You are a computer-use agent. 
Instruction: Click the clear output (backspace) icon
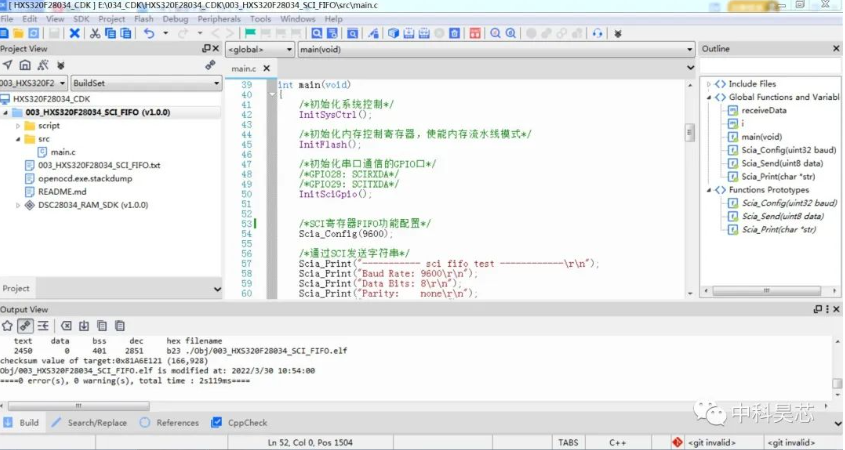click(66, 326)
